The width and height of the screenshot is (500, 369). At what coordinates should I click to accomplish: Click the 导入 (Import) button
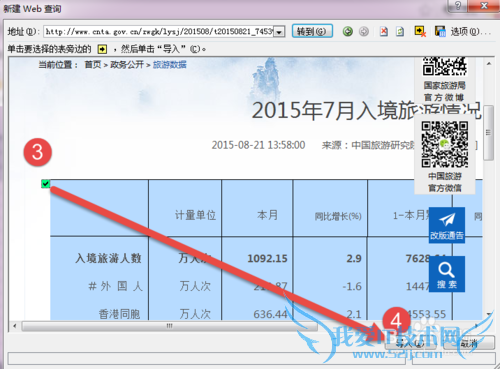click(411, 343)
